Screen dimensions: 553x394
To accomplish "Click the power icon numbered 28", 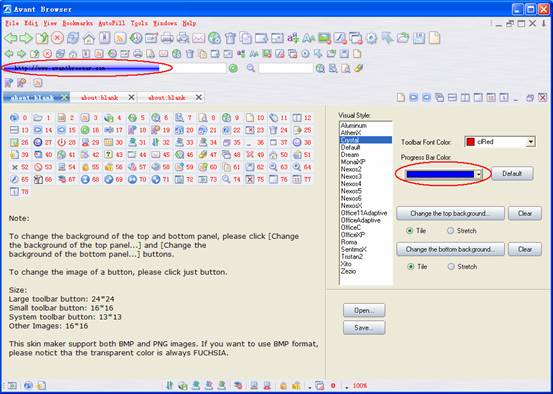I will pos(61,143).
